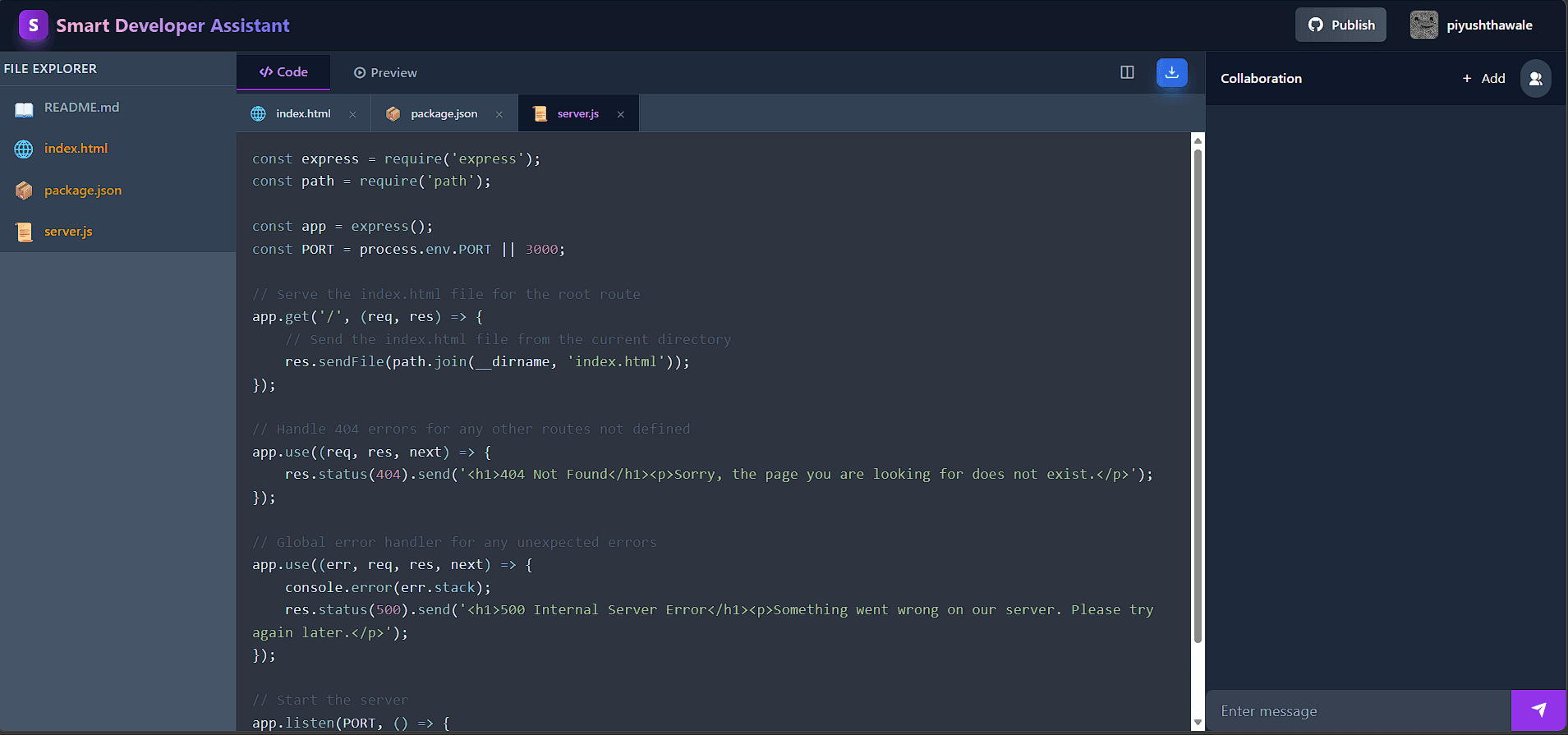Open index.html in file explorer

click(x=117, y=149)
